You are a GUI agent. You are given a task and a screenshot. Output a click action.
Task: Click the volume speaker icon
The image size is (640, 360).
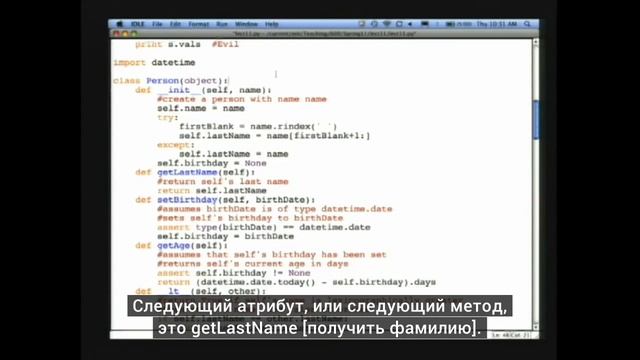tap(410, 24)
